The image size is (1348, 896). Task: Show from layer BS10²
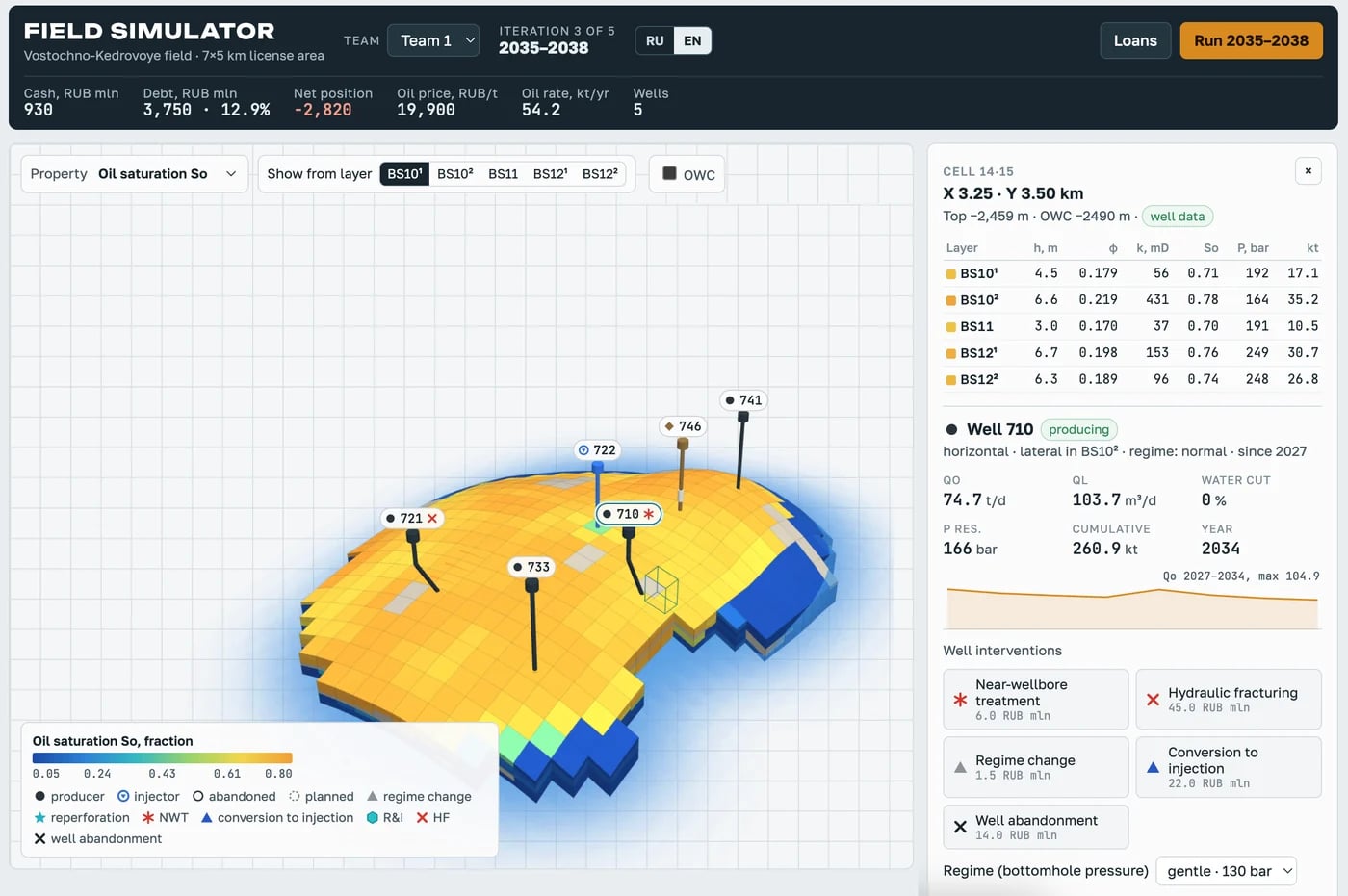click(x=455, y=174)
